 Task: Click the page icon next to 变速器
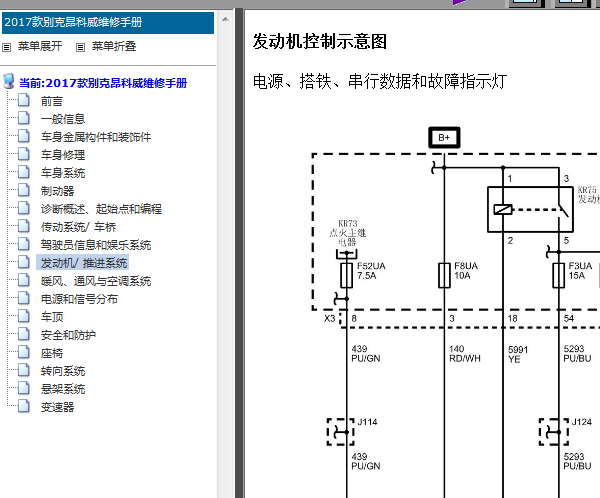point(24,406)
